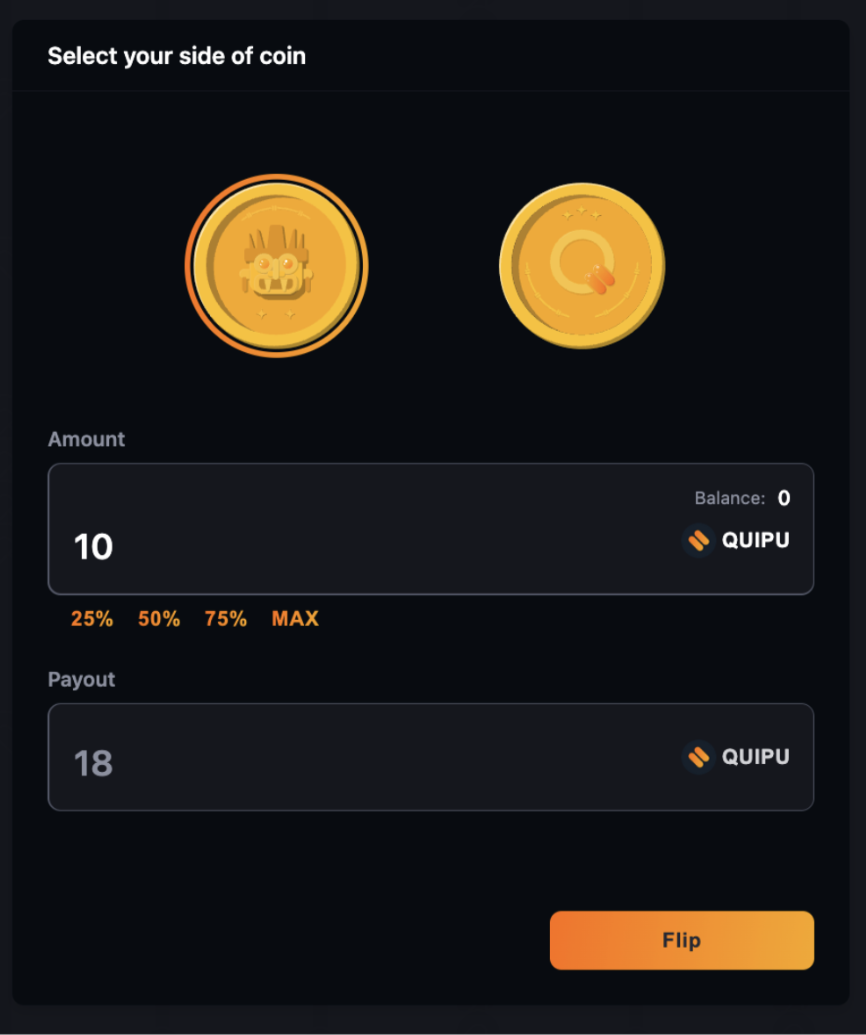Select 50% of balance
The image size is (866, 1035).
[158, 618]
